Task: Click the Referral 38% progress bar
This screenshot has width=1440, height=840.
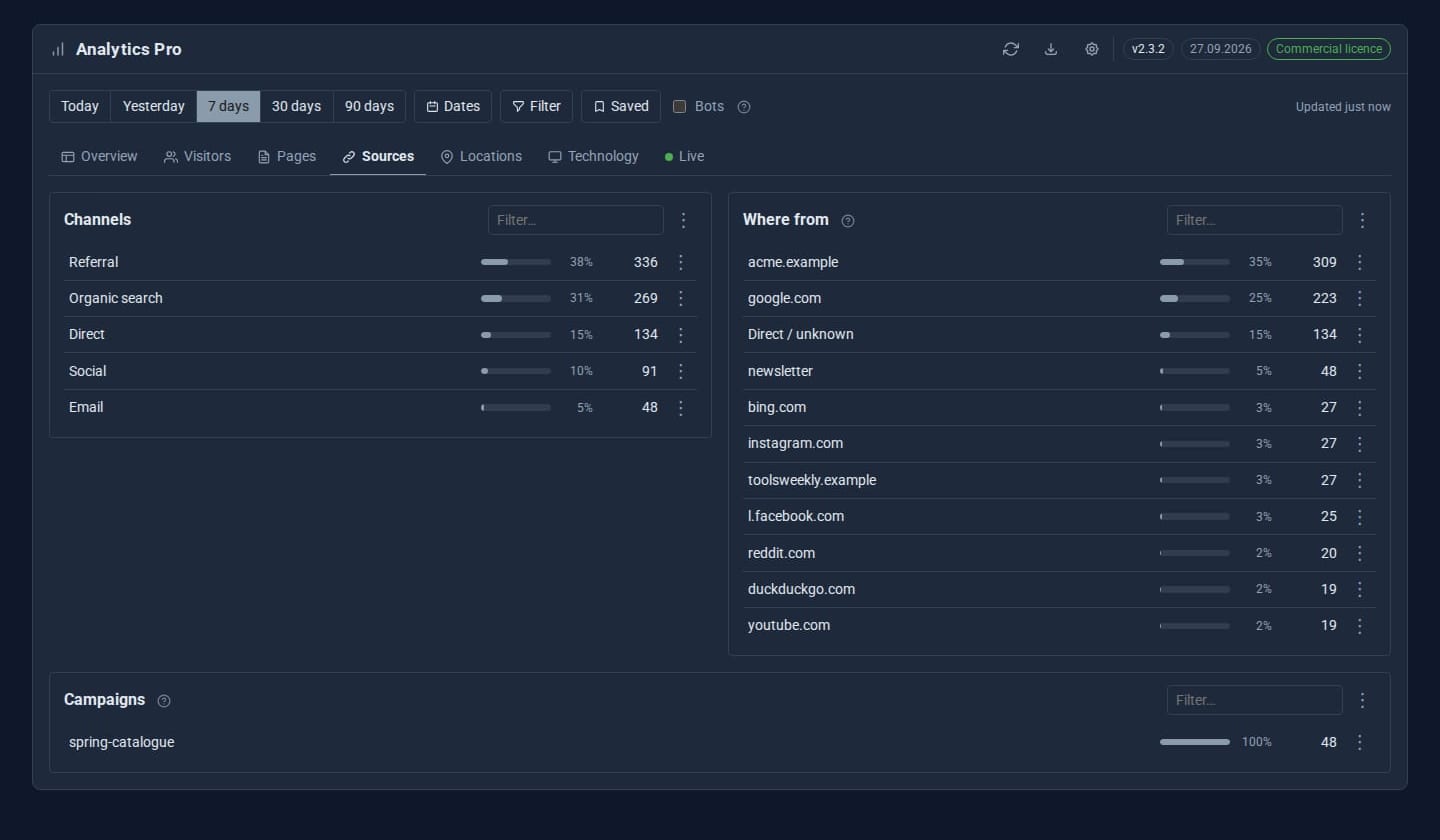Action: [x=516, y=262]
